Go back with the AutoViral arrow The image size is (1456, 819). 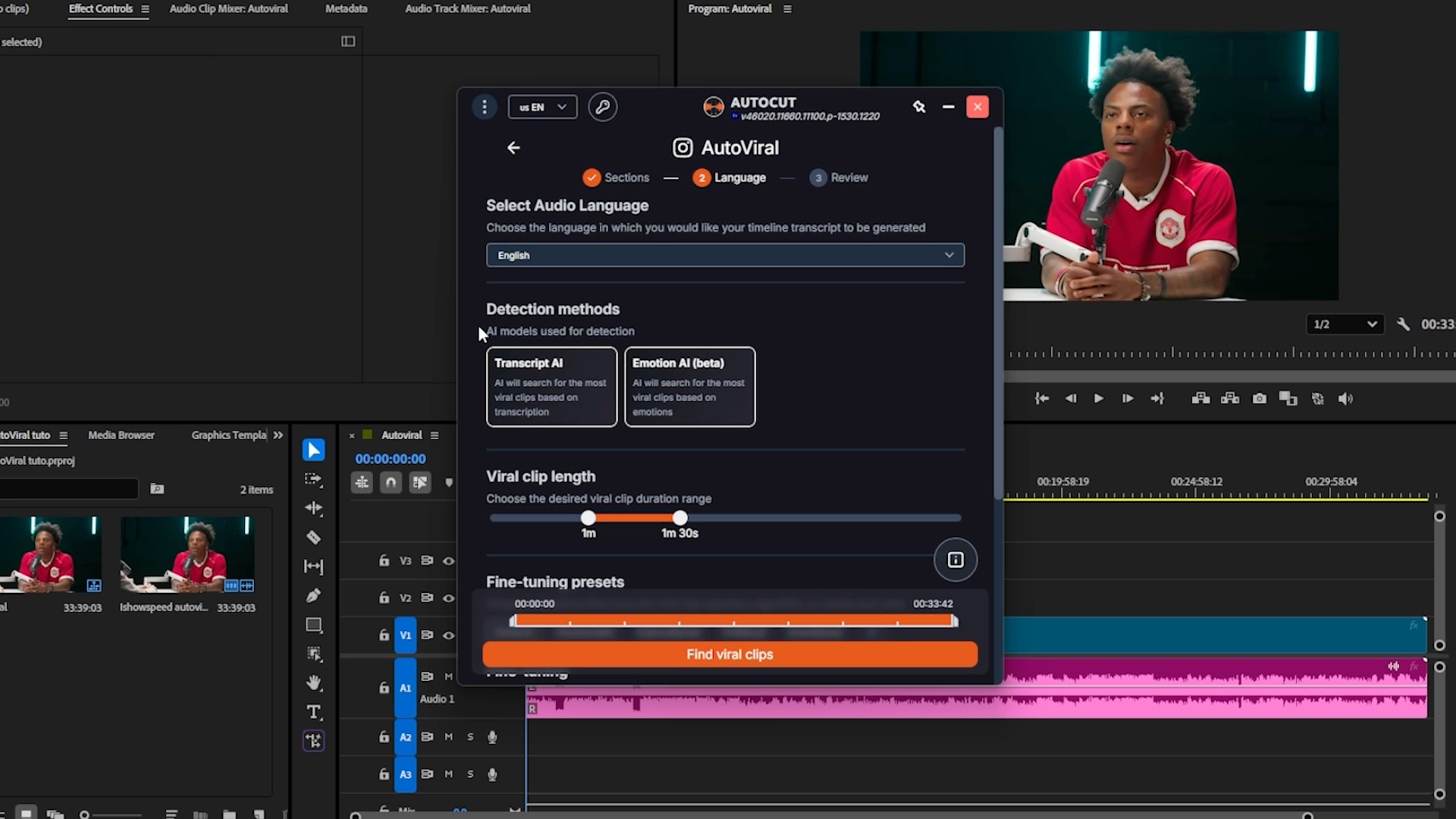pos(513,148)
